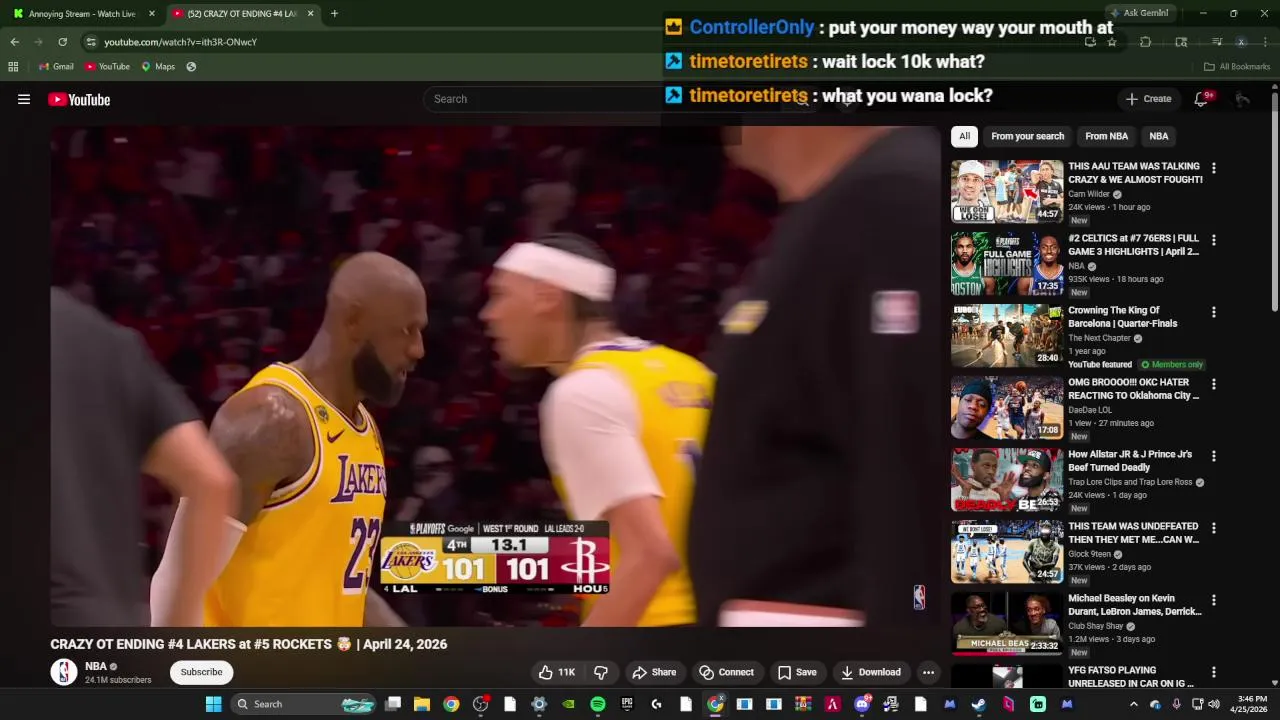Open the Gmail bookmark
This screenshot has width=1280, height=720.
pos(57,66)
